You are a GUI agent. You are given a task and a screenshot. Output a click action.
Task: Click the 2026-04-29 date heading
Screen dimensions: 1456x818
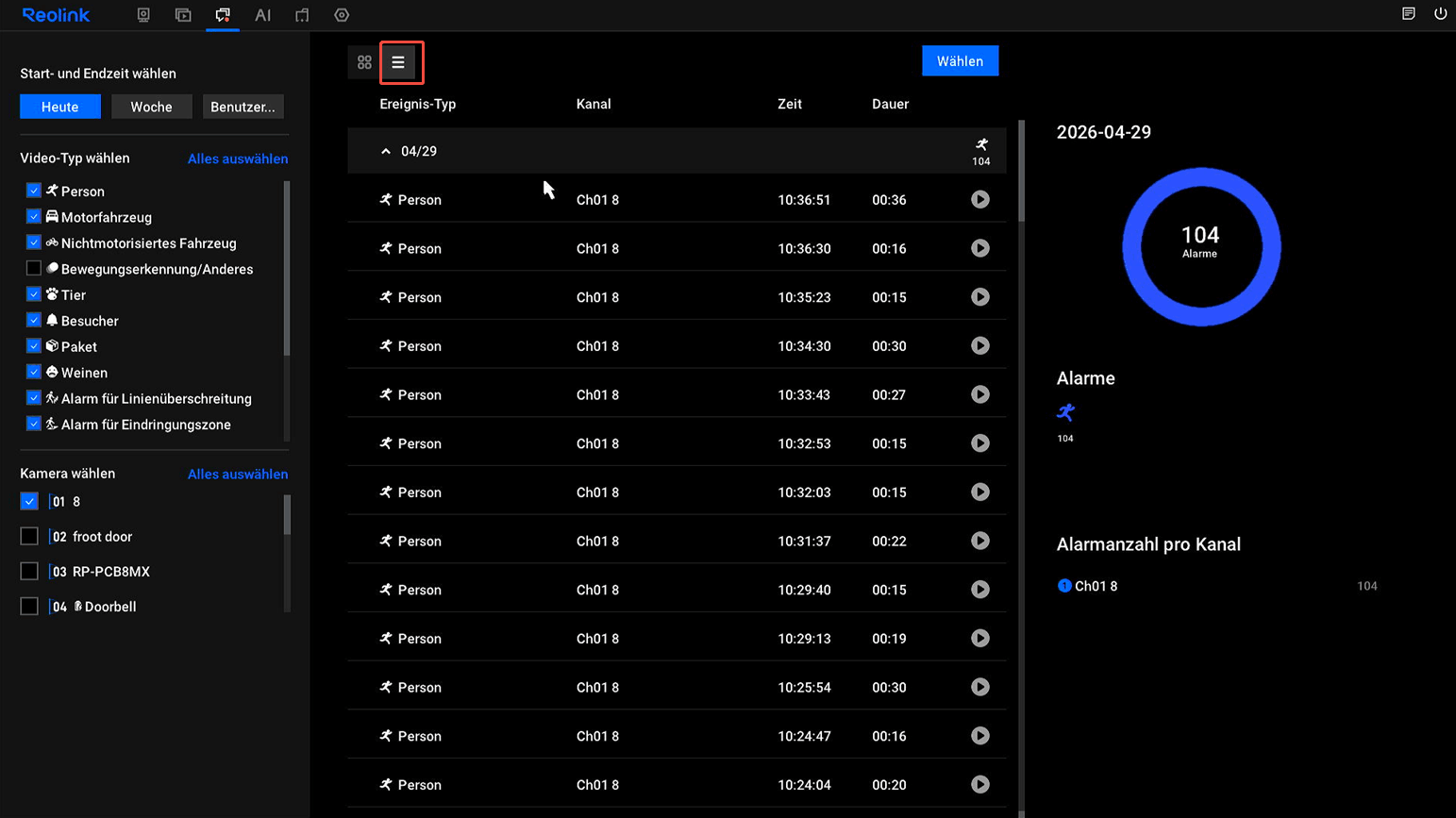pos(1104,132)
